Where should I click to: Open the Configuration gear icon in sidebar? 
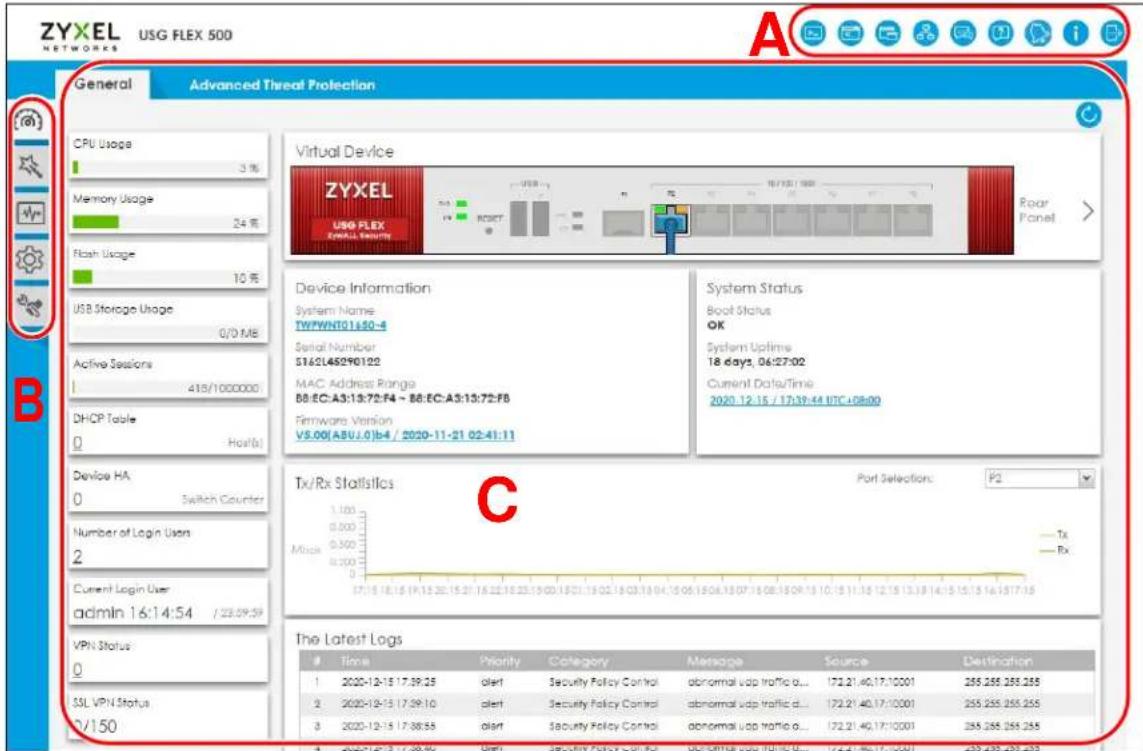click(x=30, y=260)
